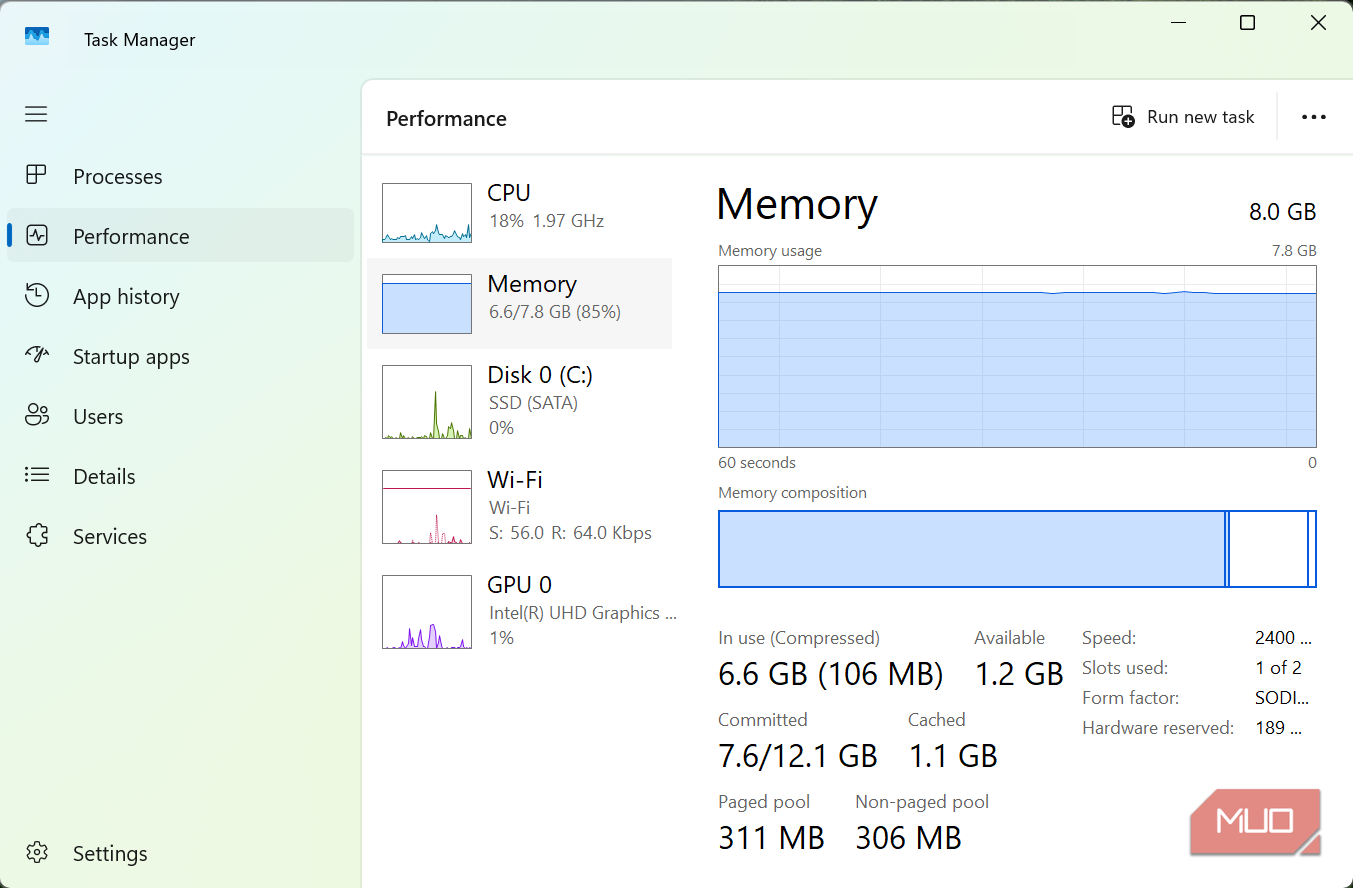1353x888 pixels.
Task: Click the Task Manager app icon
Action: pos(37,37)
